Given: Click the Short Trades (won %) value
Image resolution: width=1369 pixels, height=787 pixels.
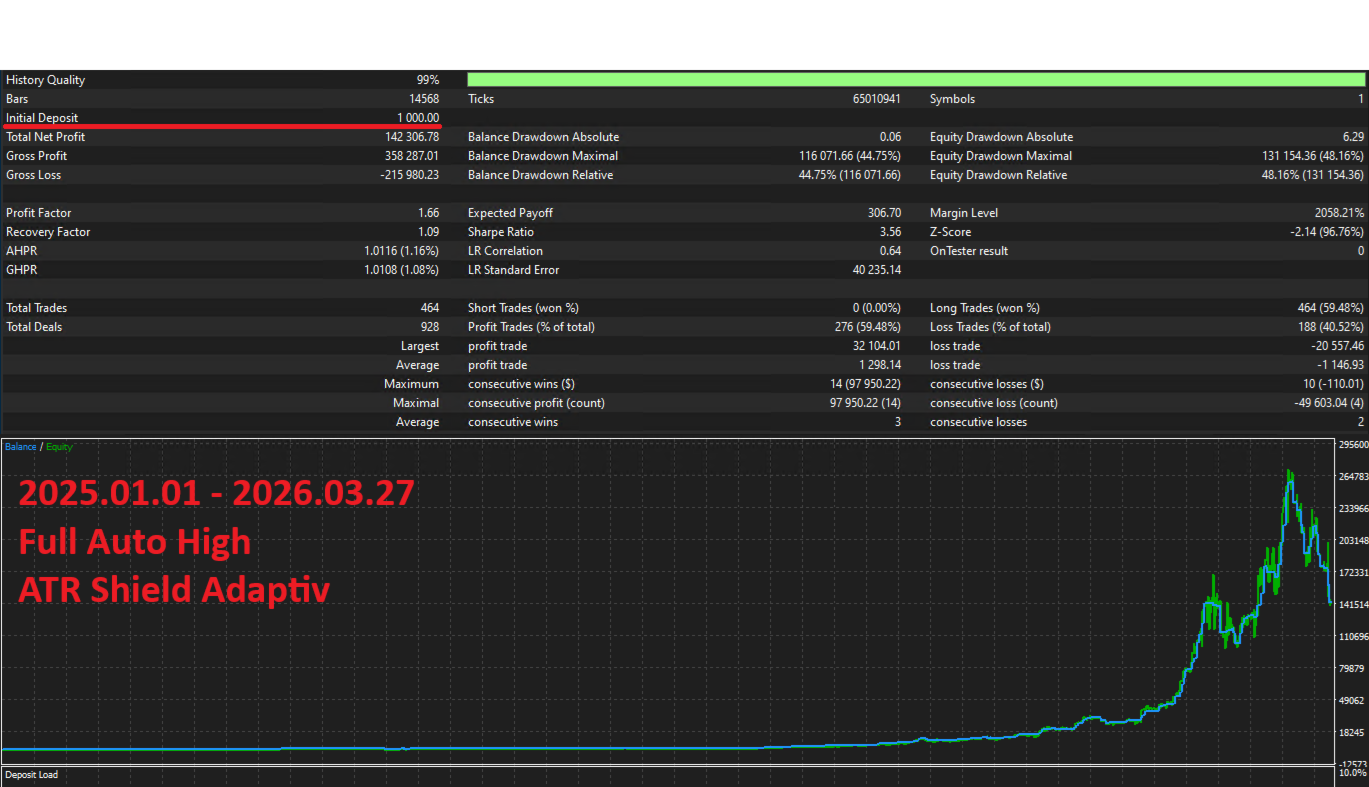Looking at the screenshot, I should [877, 308].
